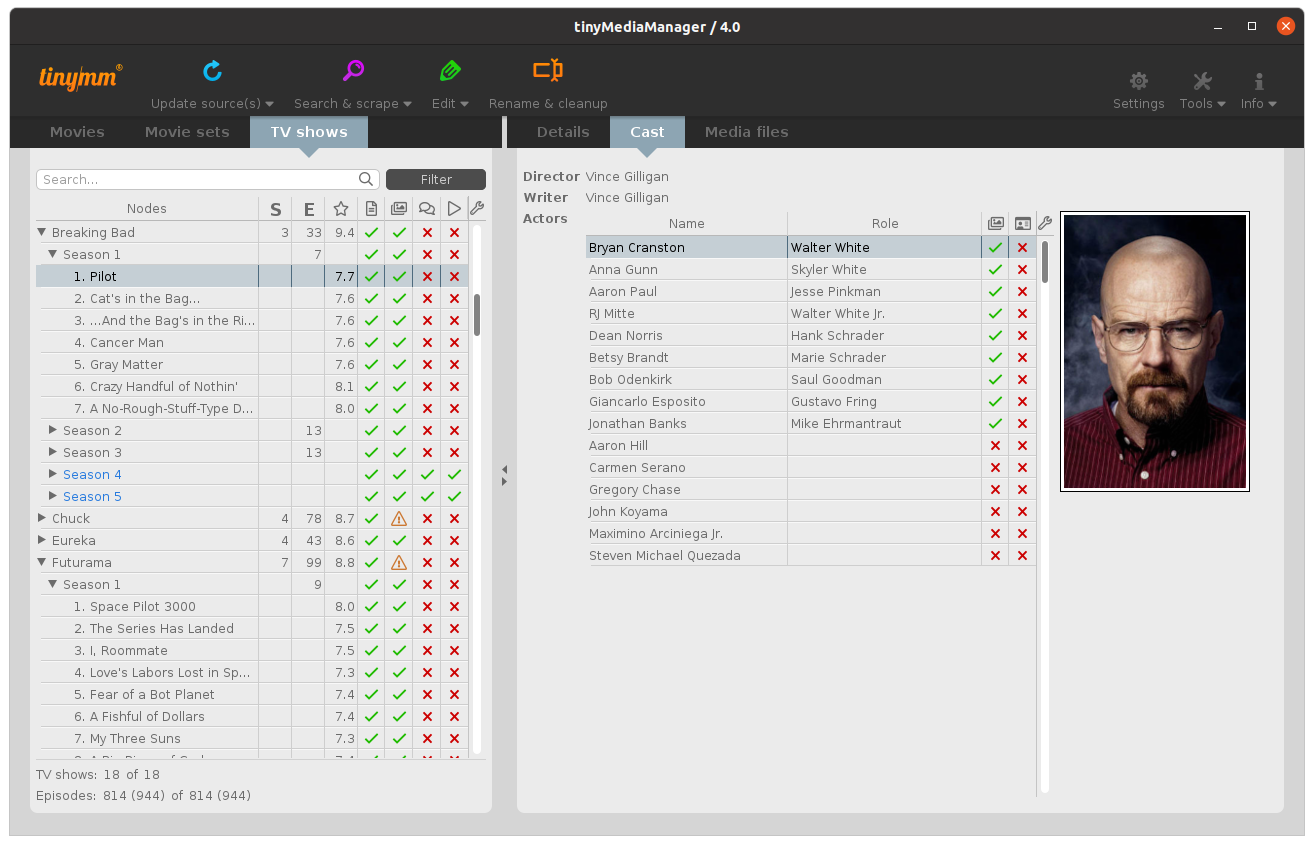
Task: Click the Rename & cleanup icon
Action: tap(547, 71)
